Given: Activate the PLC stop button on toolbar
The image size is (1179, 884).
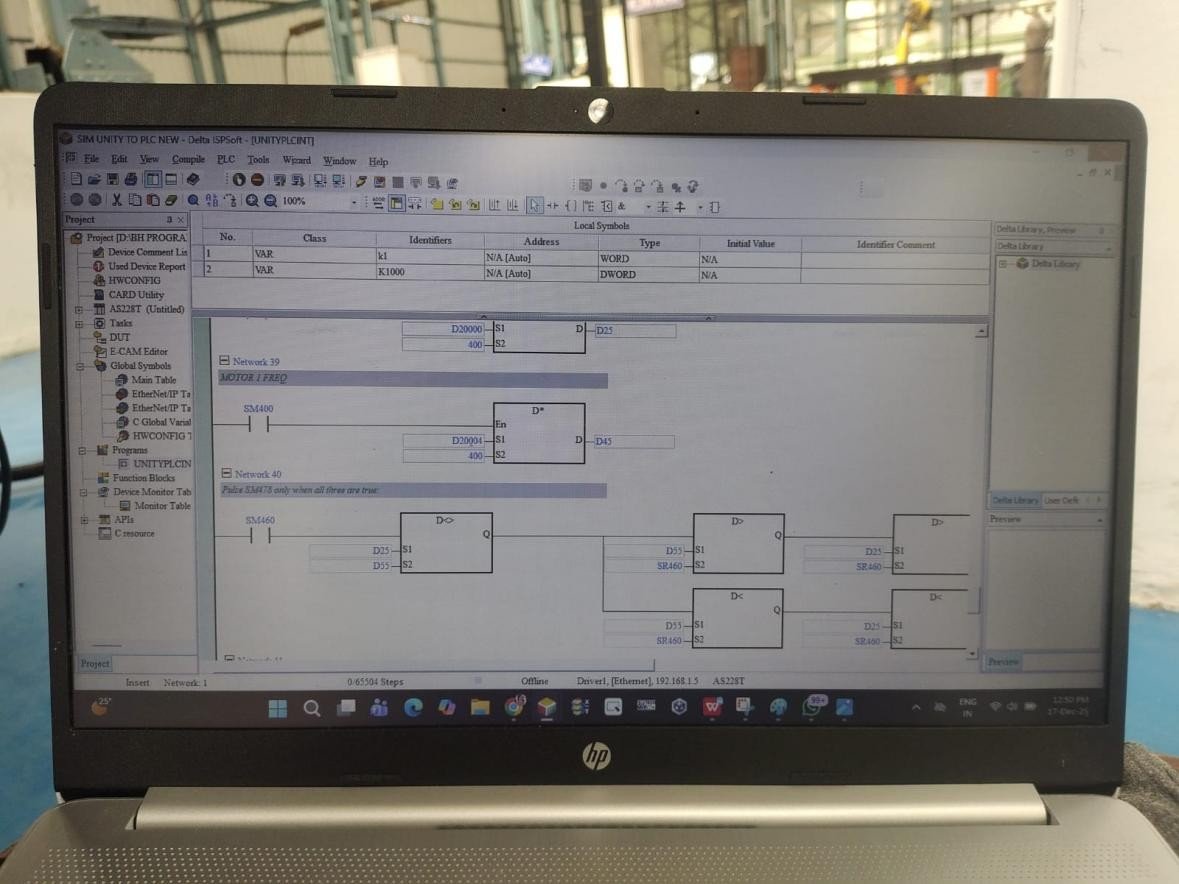Looking at the screenshot, I should [256, 179].
